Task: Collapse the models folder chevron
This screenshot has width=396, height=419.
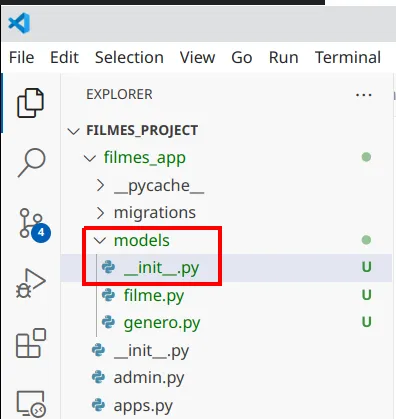Action: pos(100,240)
